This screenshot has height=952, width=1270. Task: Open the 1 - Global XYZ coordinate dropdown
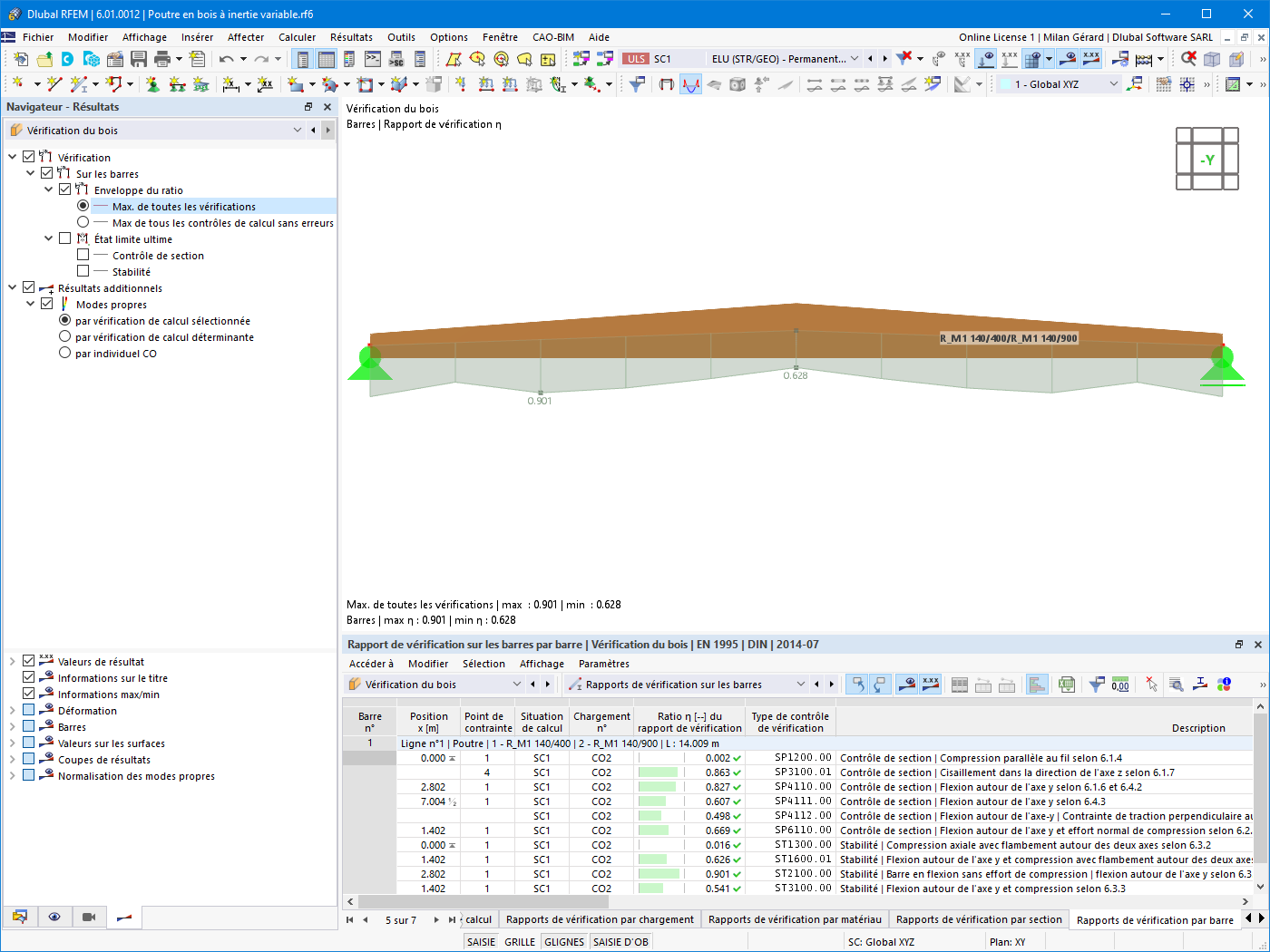coord(1114,84)
